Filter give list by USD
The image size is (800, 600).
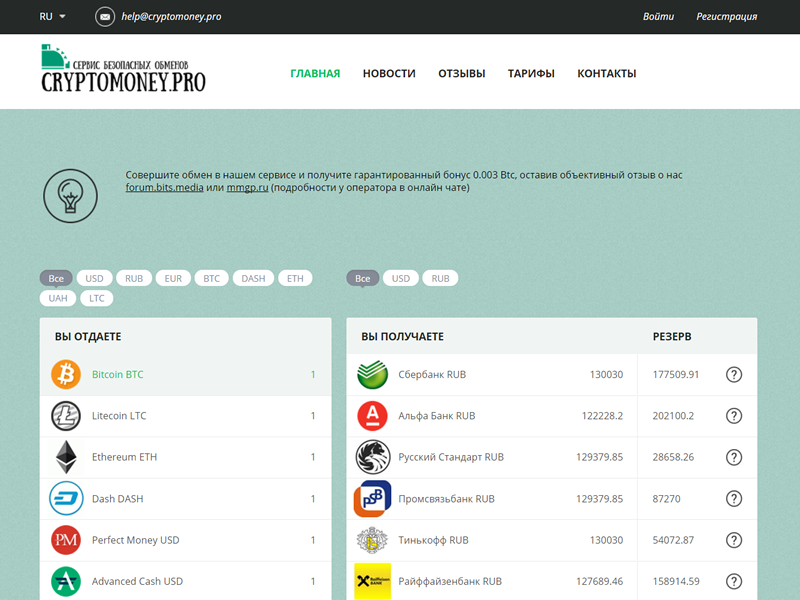coord(94,278)
